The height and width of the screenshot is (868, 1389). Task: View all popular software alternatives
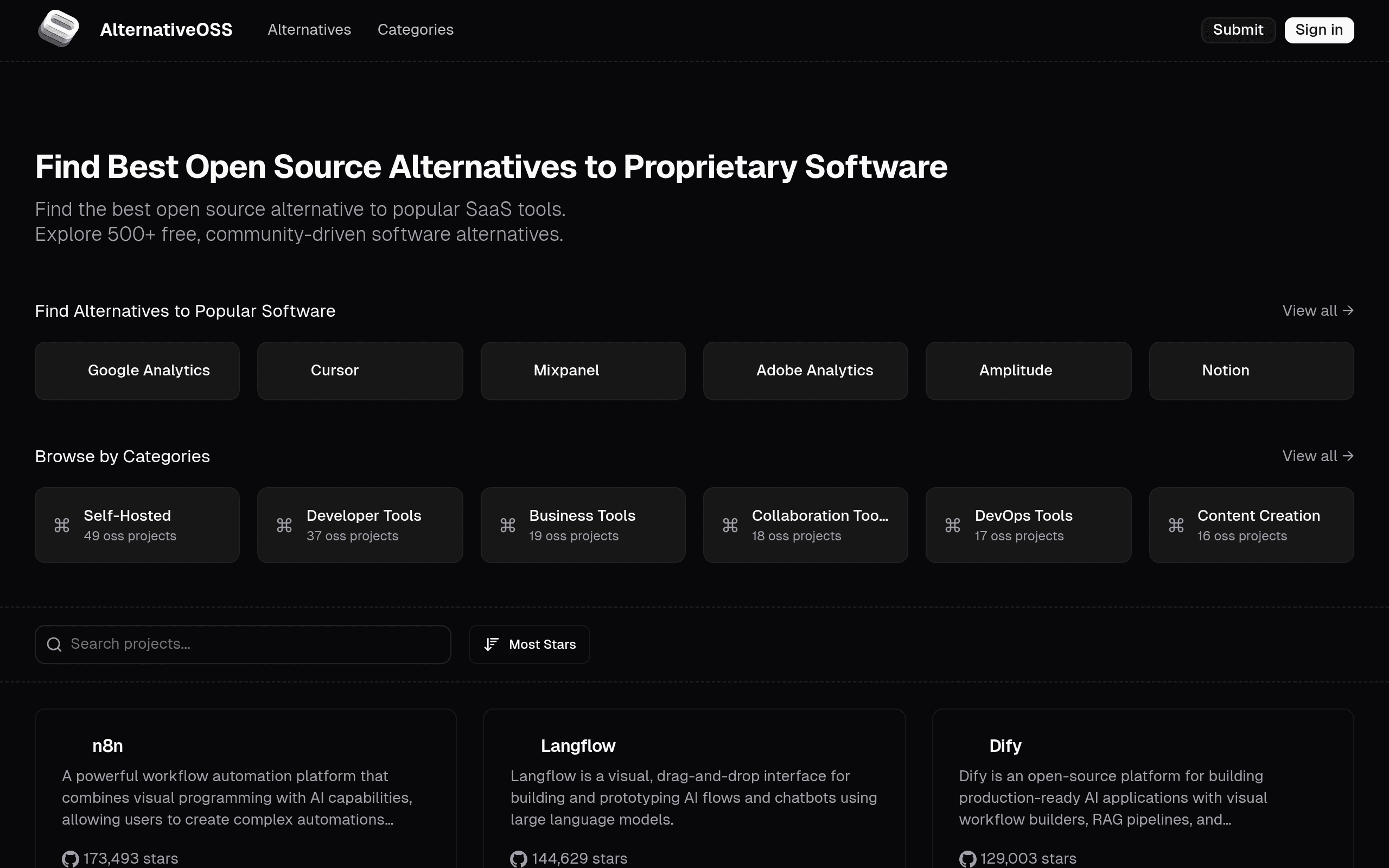[x=1318, y=310]
